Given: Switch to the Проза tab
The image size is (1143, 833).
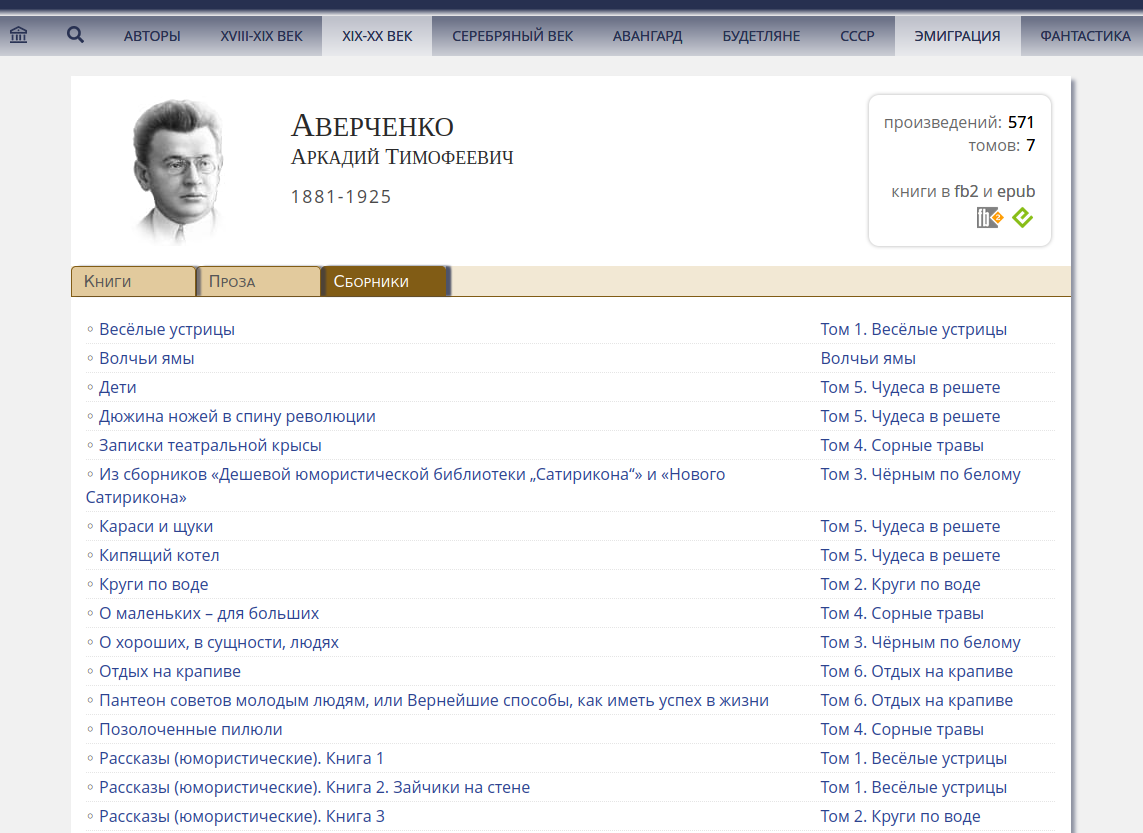Looking at the screenshot, I should [258, 281].
